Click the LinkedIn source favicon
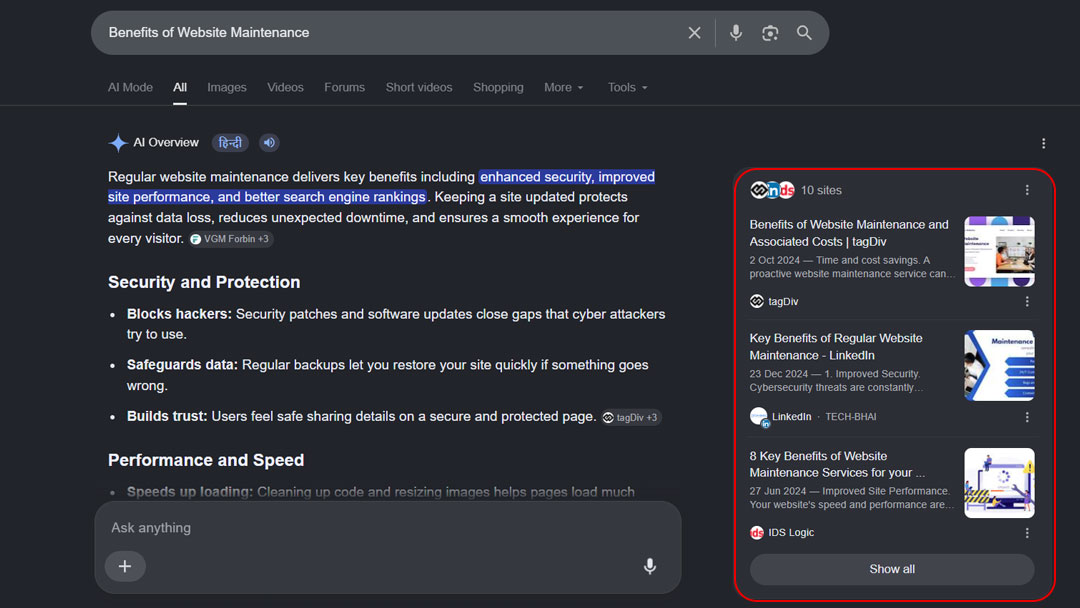The width and height of the screenshot is (1080, 608). (x=759, y=417)
